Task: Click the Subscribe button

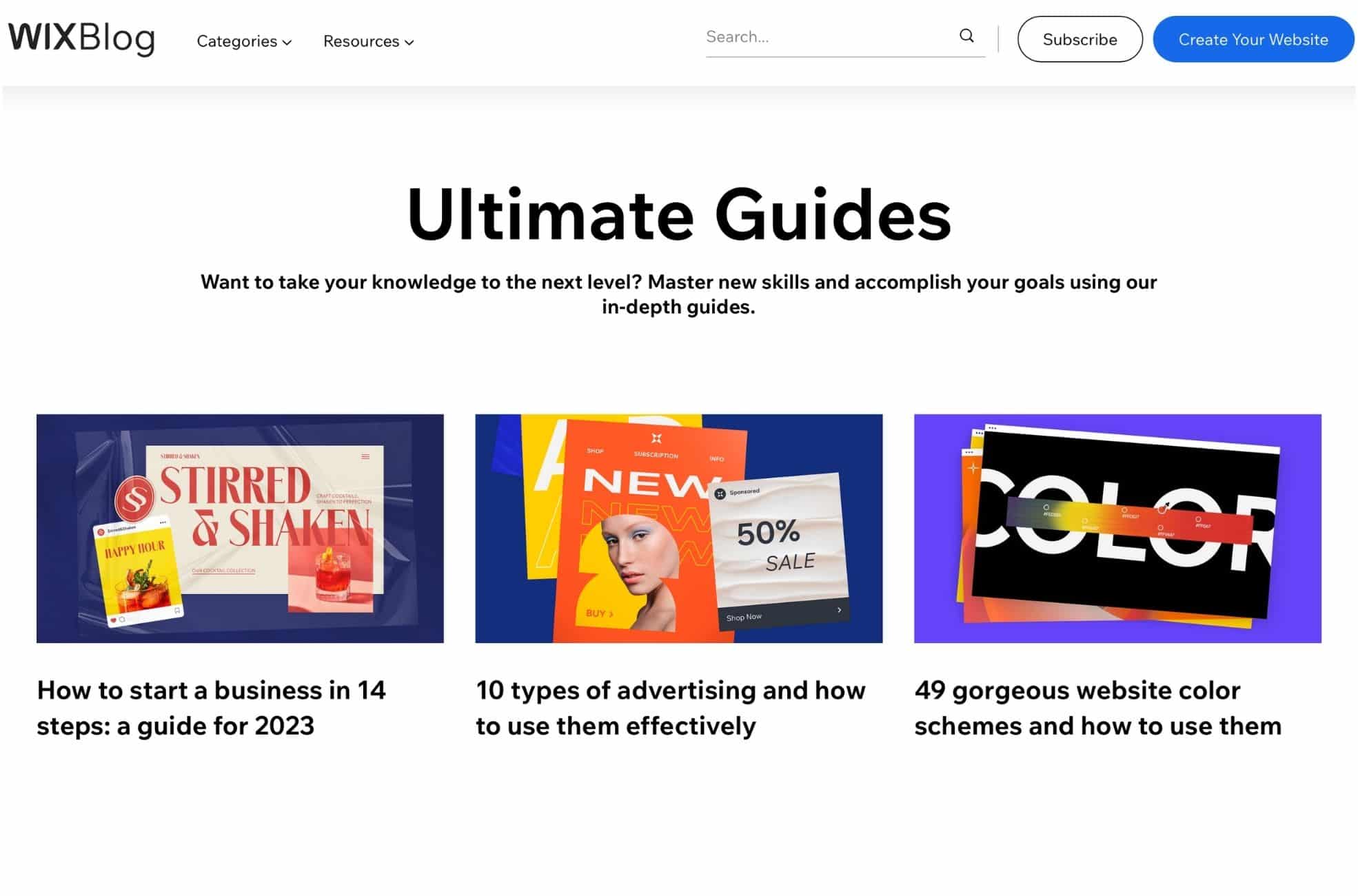Action: click(1079, 39)
